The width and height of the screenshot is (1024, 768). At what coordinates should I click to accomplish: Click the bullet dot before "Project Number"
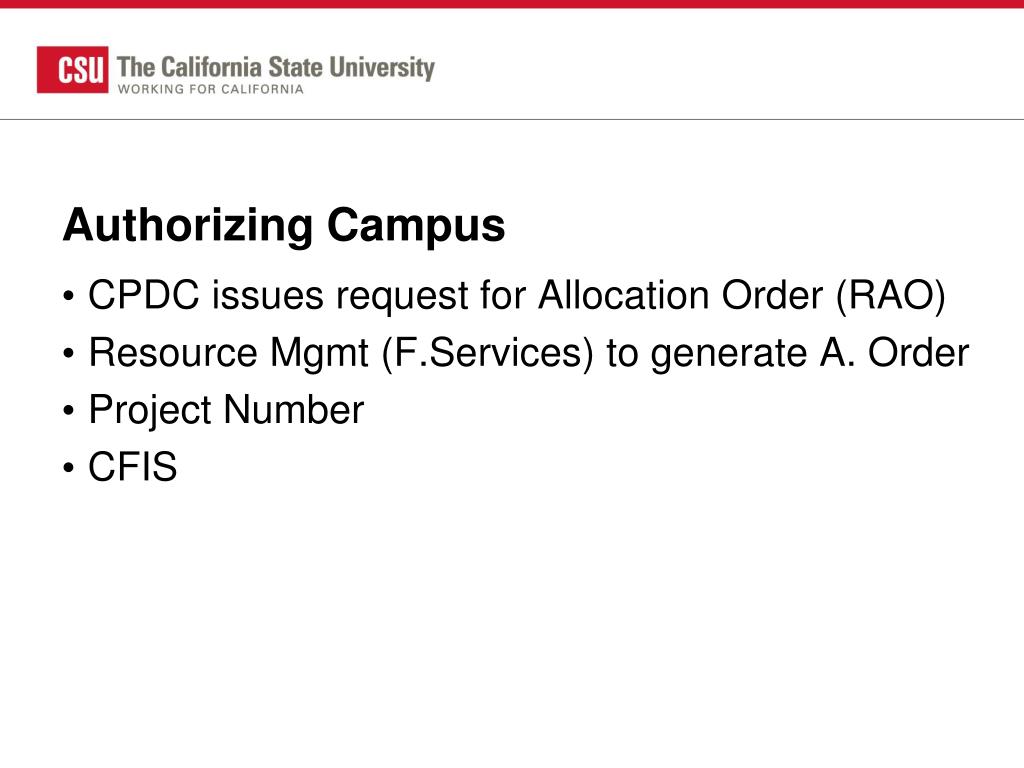pyautogui.click(x=69, y=412)
